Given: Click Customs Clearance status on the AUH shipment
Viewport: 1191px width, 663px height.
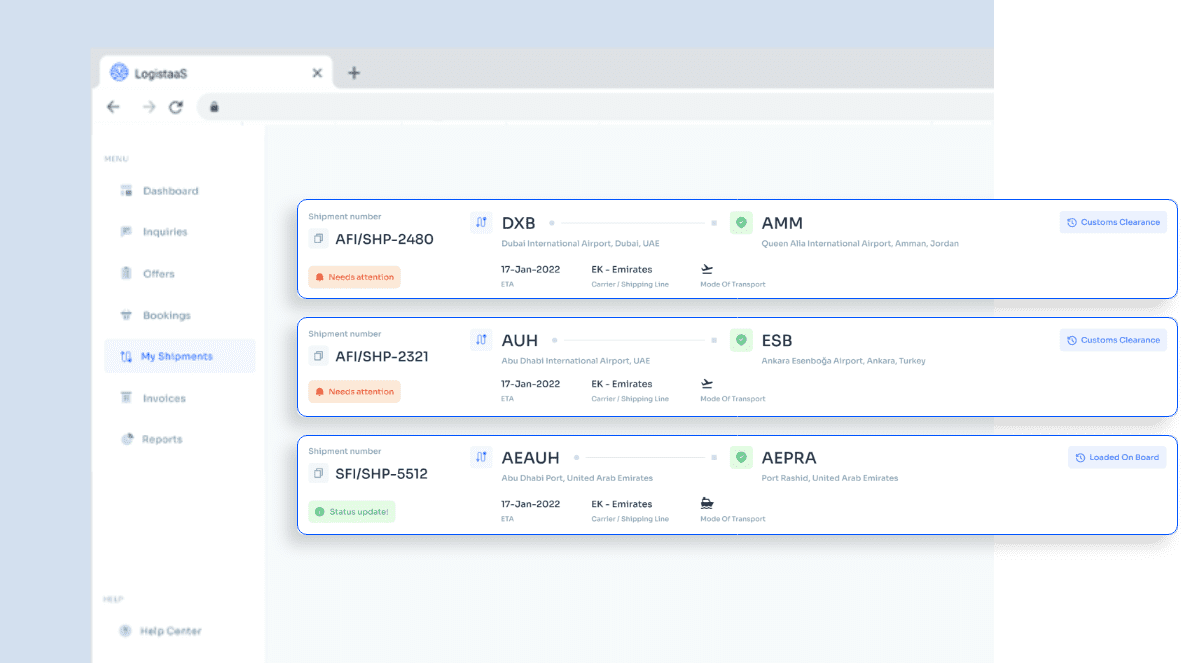Looking at the screenshot, I should tap(1113, 340).
